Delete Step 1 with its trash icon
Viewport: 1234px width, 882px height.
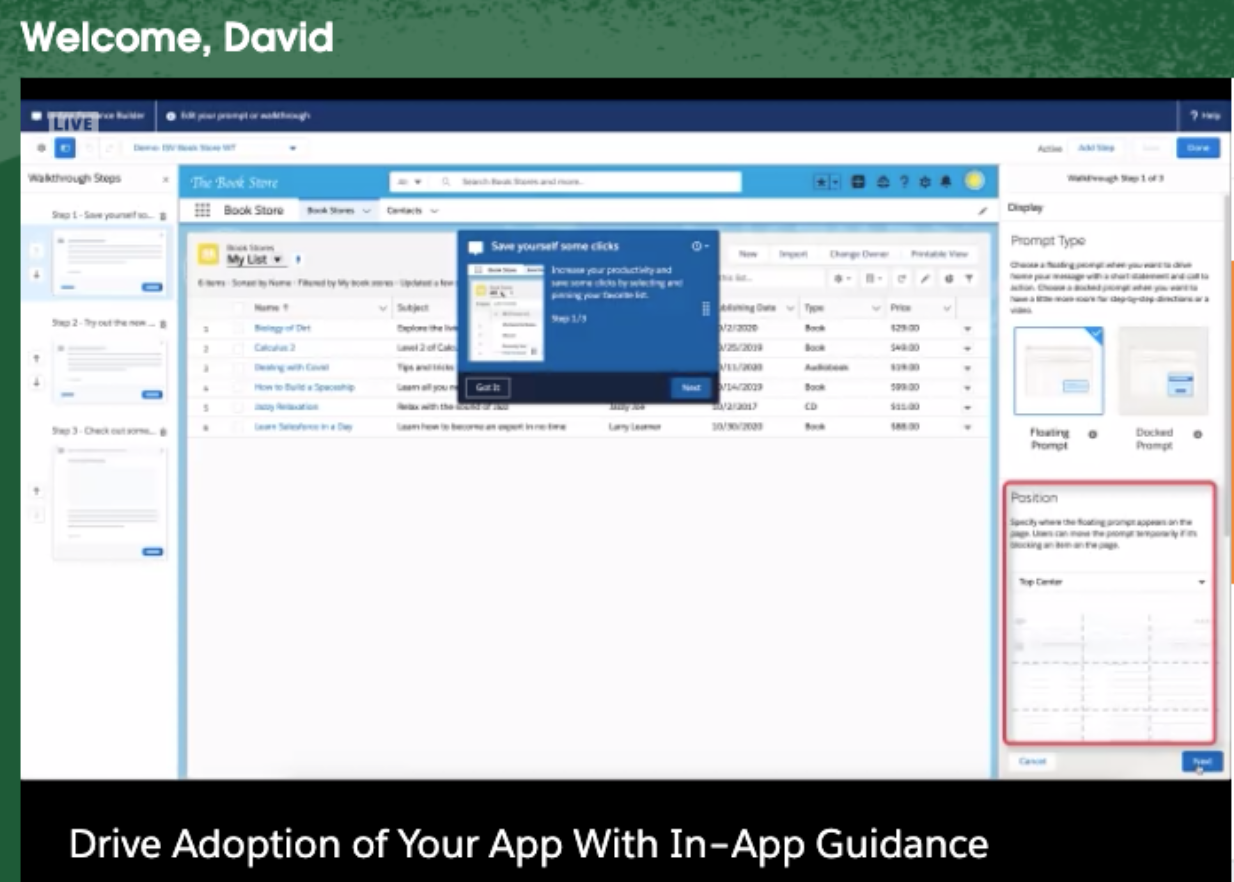tap(164, 215)
